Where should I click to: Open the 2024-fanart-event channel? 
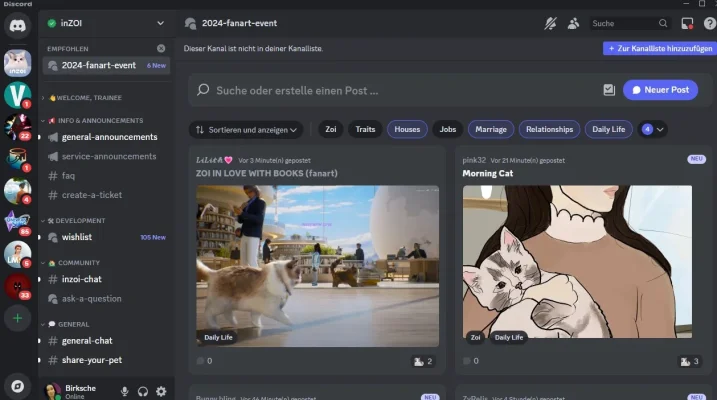106,66
